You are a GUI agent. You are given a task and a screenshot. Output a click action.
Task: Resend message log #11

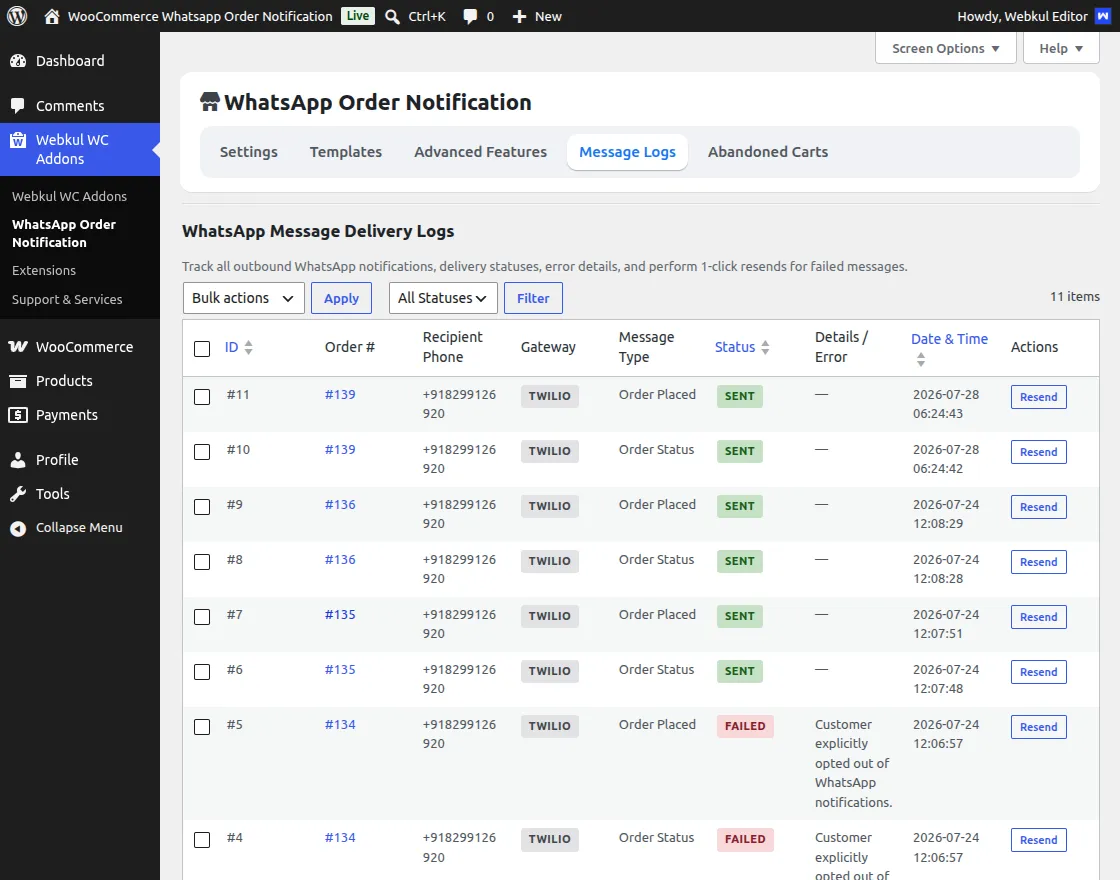[x=1039, y=397]
